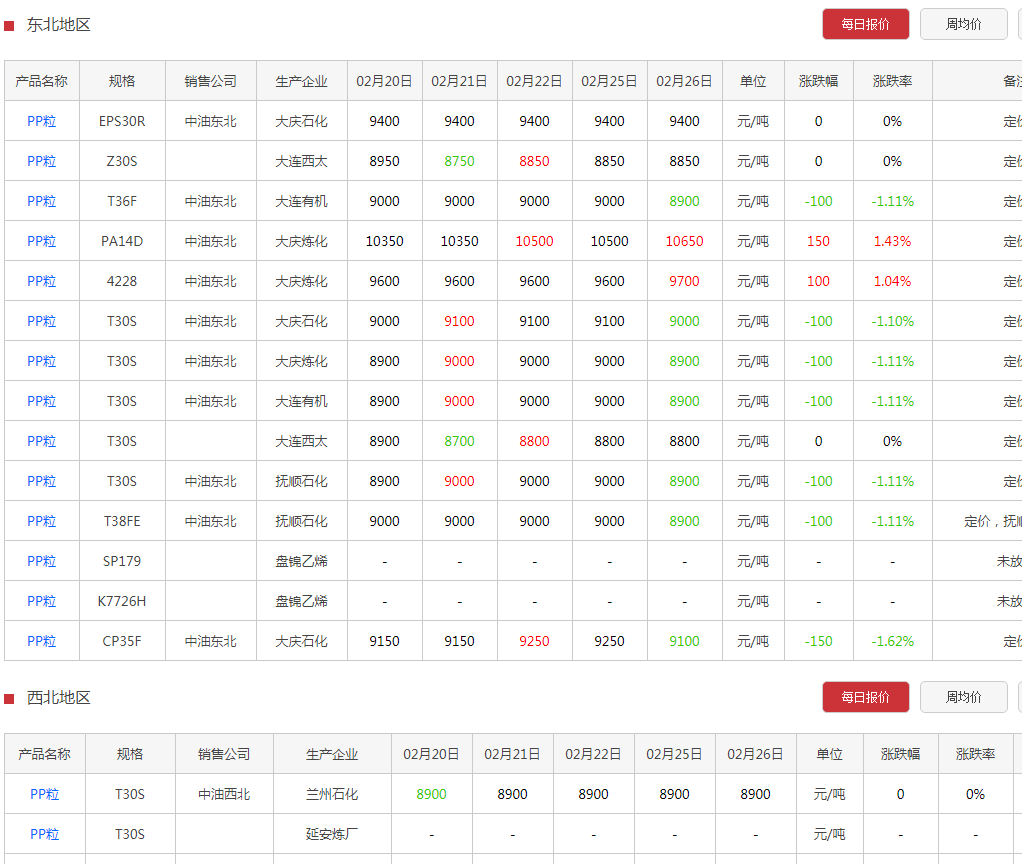1022x864 pixels.
Task: Select the SP179 spec cell
Action: 122,561
